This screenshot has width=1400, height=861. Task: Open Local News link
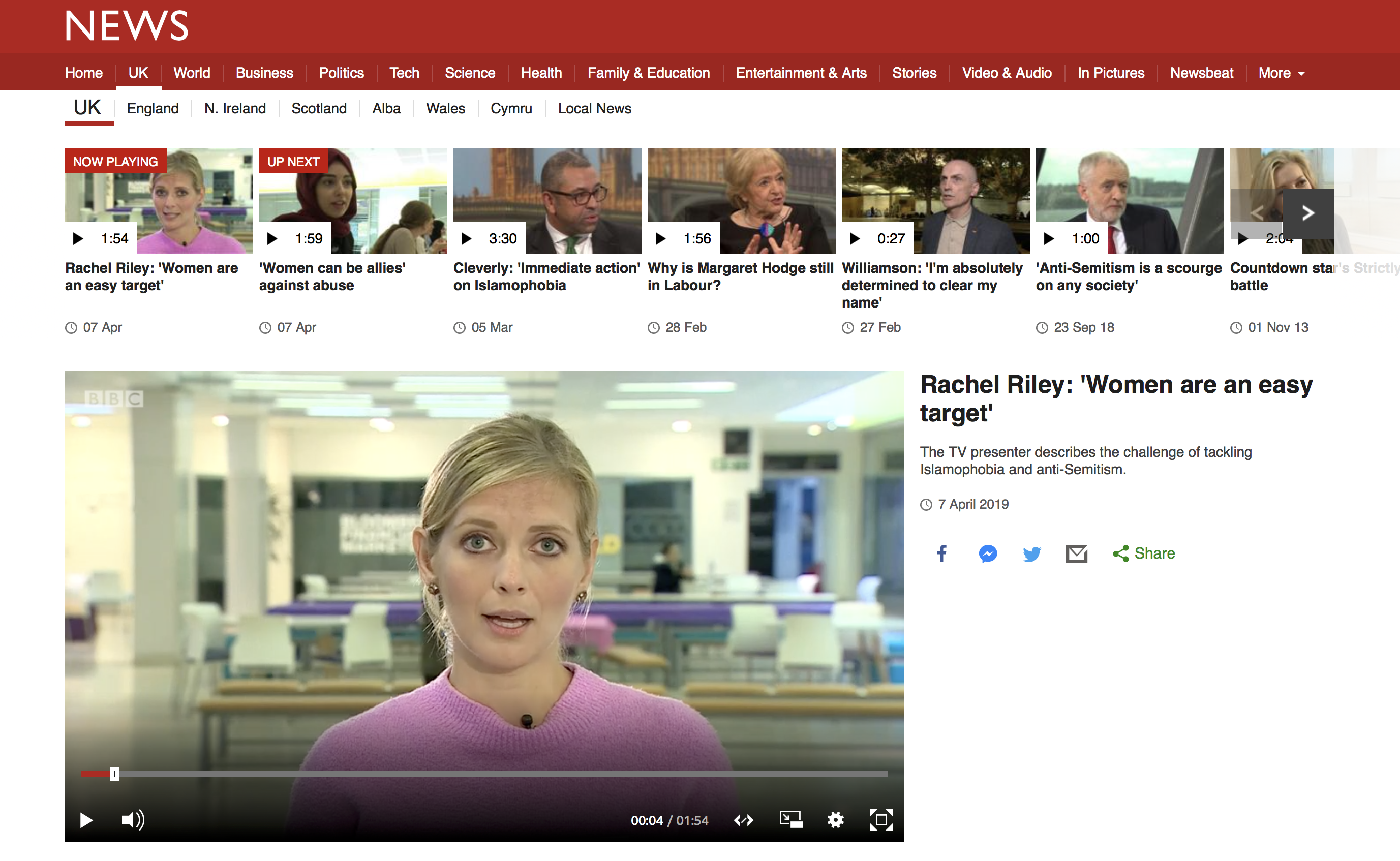point(595,108)
